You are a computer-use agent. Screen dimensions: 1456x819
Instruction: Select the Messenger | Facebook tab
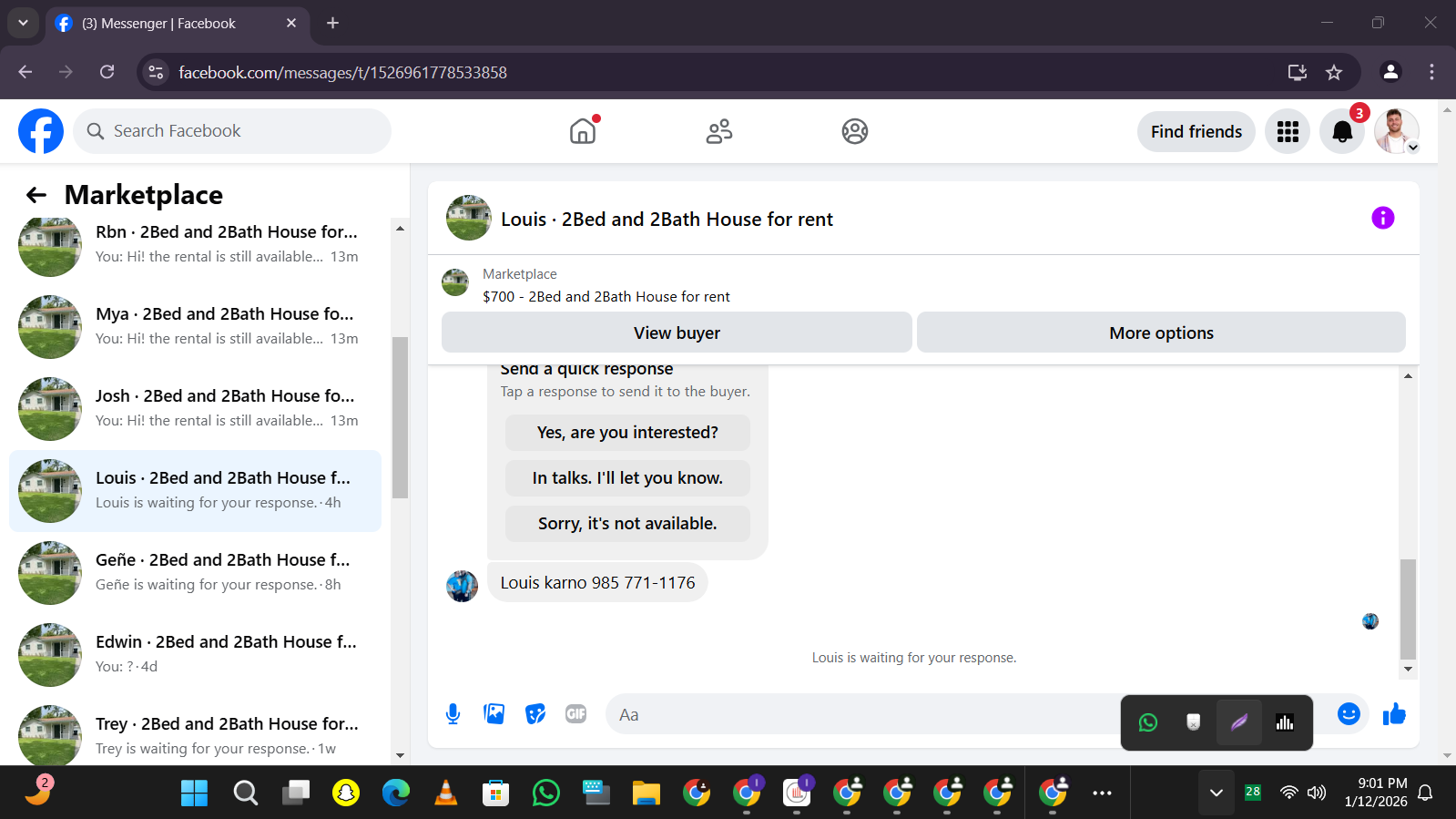[178, 24]
